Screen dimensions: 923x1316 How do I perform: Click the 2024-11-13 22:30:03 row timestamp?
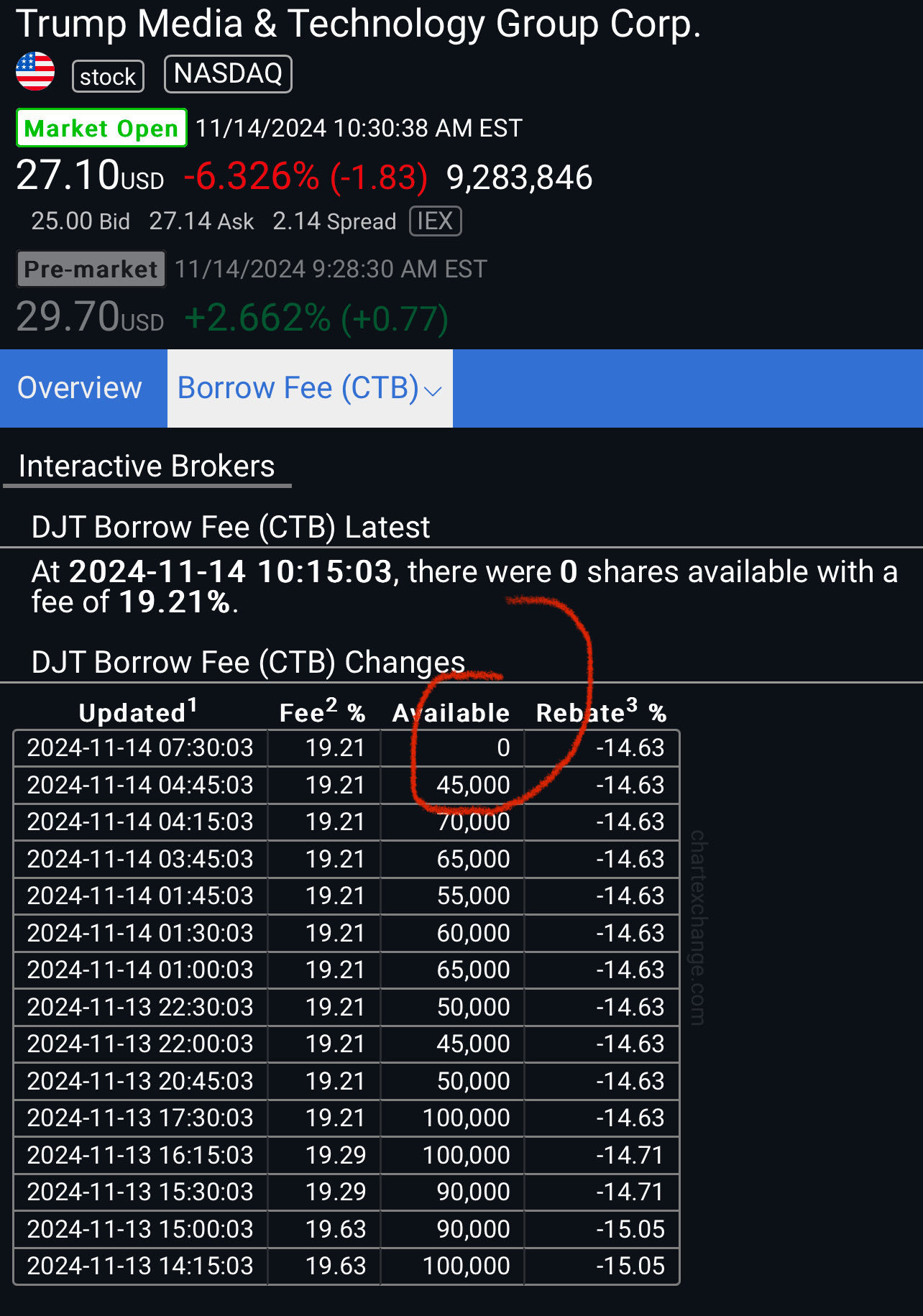140,1007
